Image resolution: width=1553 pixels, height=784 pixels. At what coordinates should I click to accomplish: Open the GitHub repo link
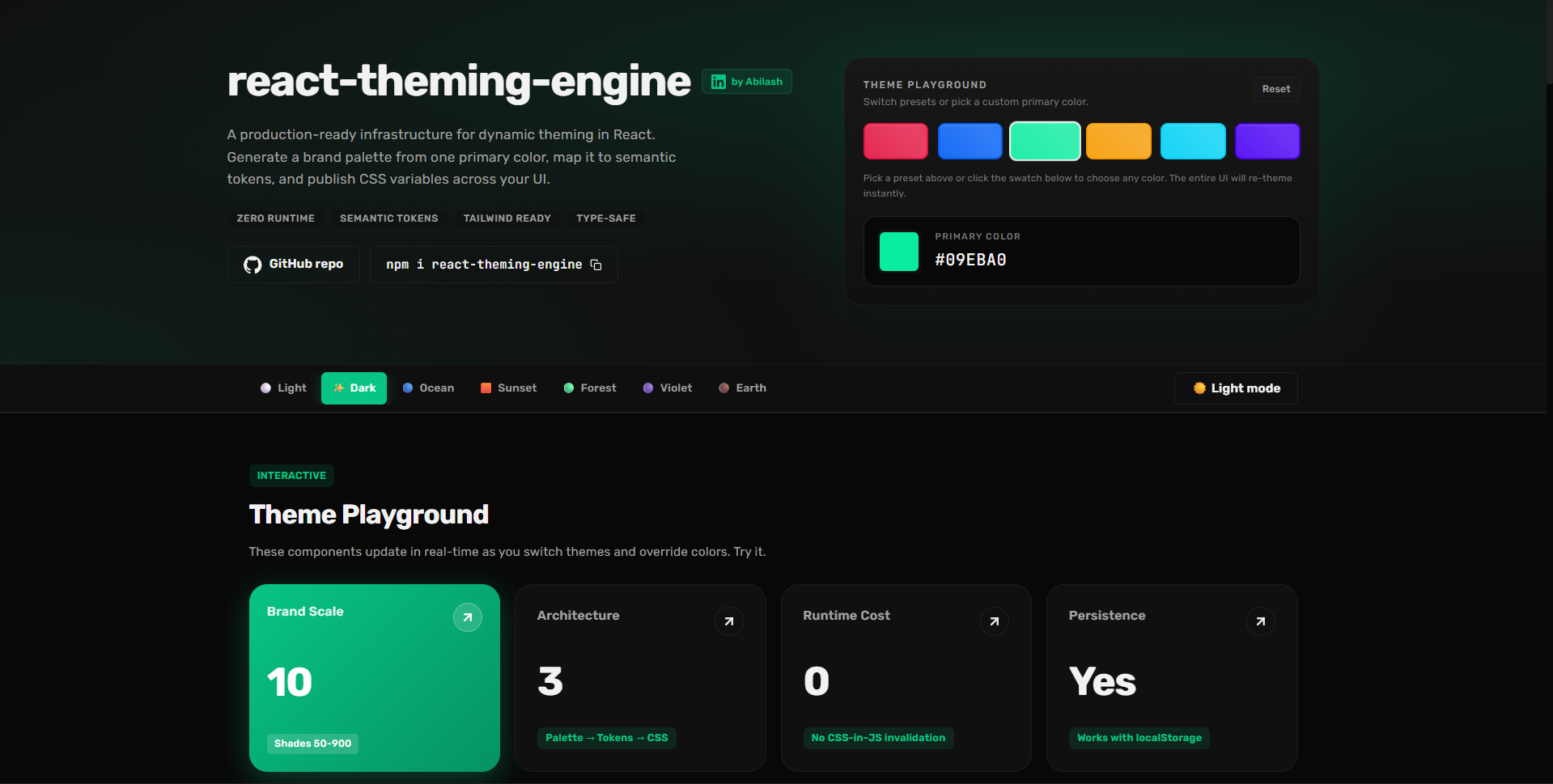[293, 264]
